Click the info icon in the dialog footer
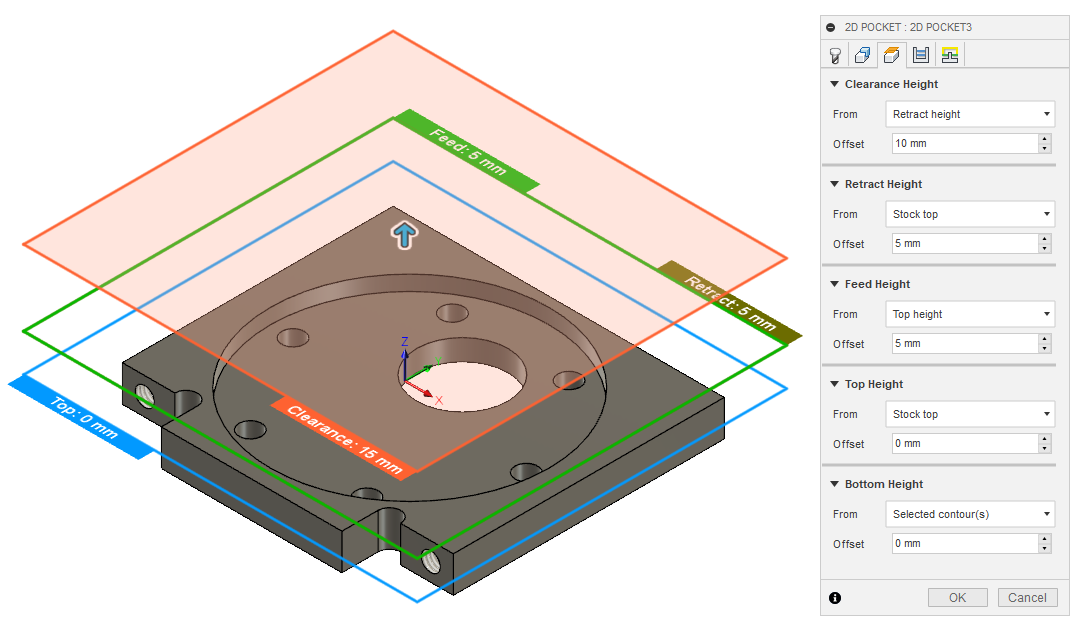Viewport: 1089px width, 632px height. point(835,597)
